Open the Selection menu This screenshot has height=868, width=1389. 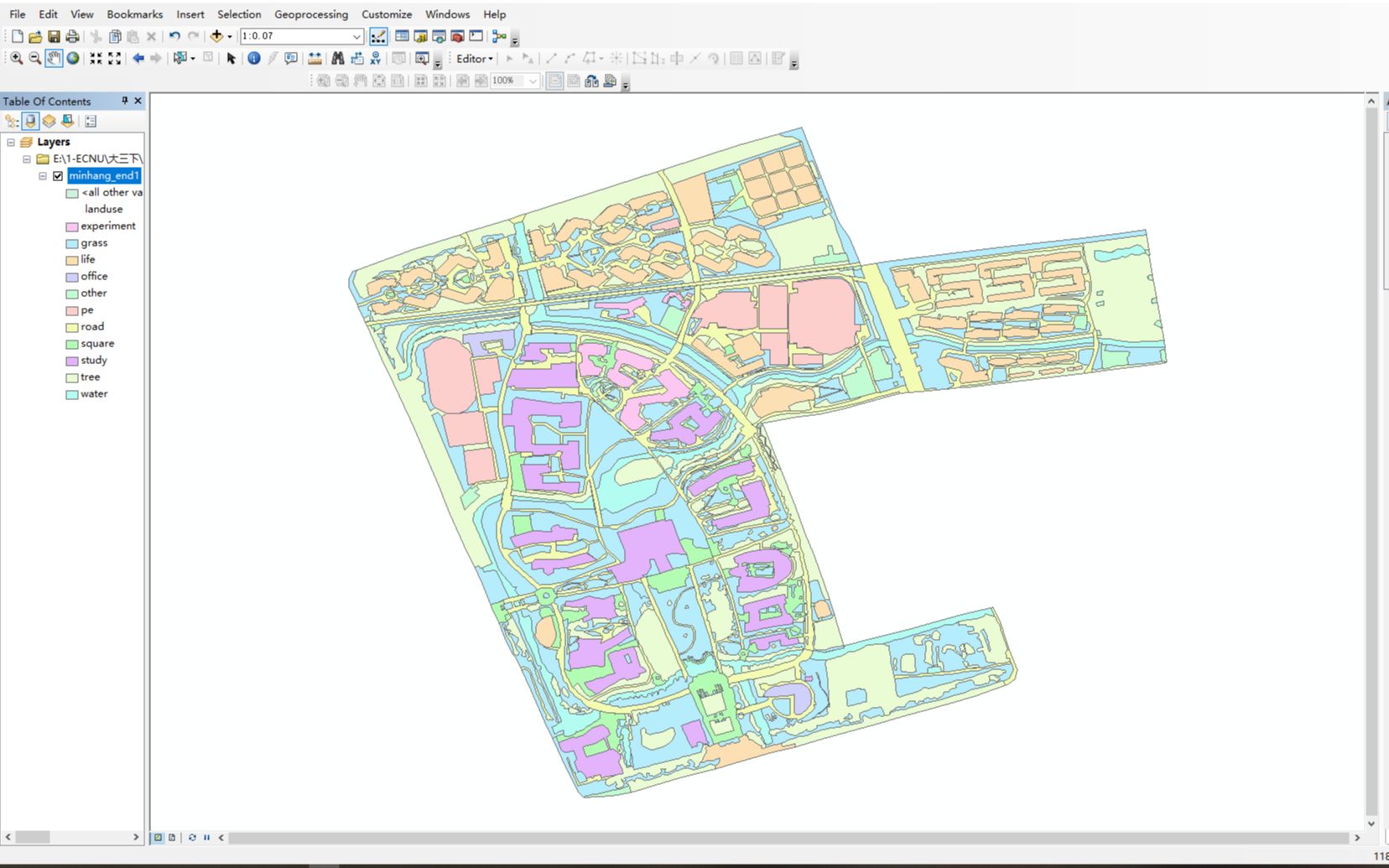pyautogui.click(x=238, y=14)
